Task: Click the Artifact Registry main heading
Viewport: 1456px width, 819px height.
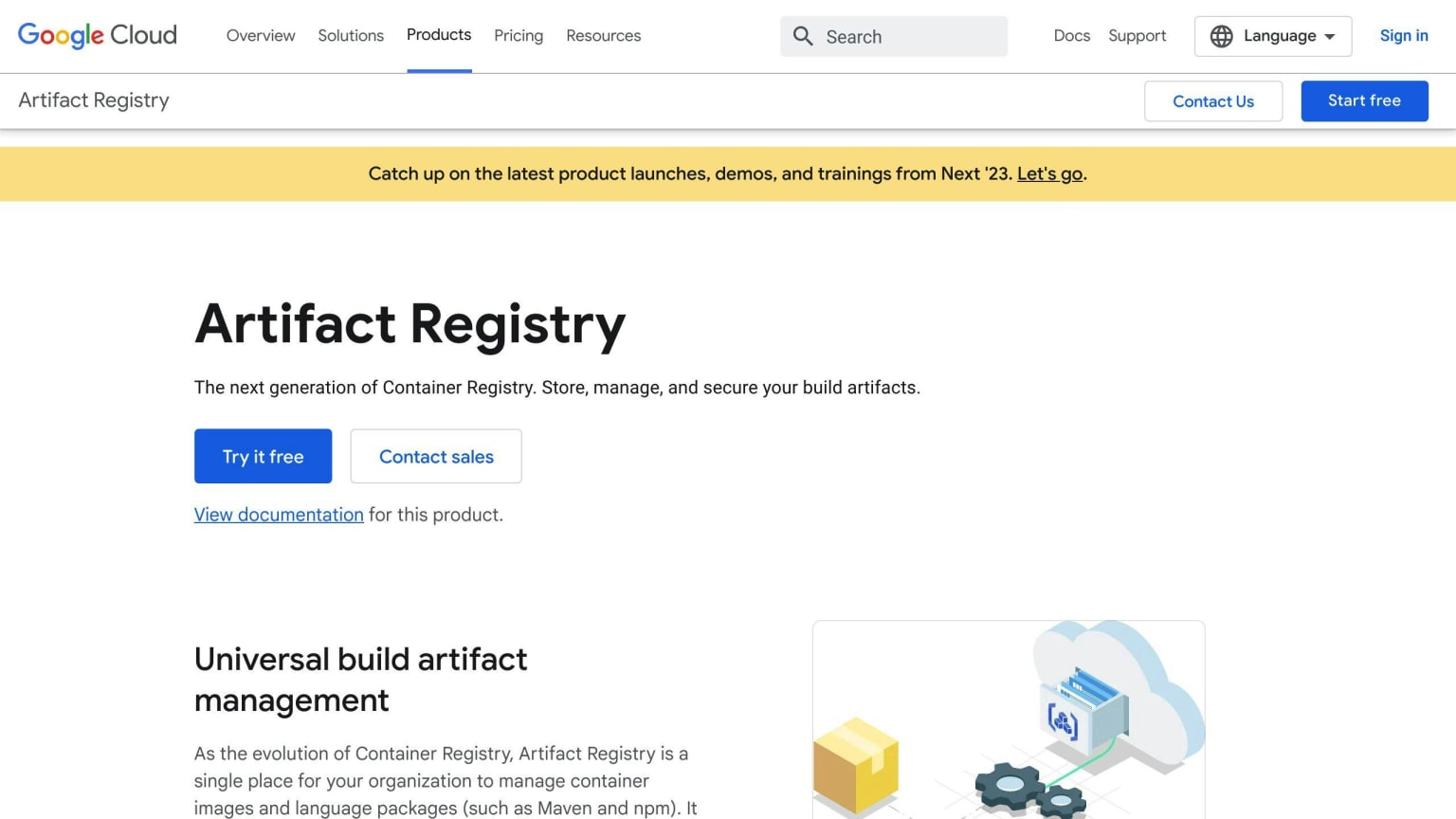Action: [410, 324]
